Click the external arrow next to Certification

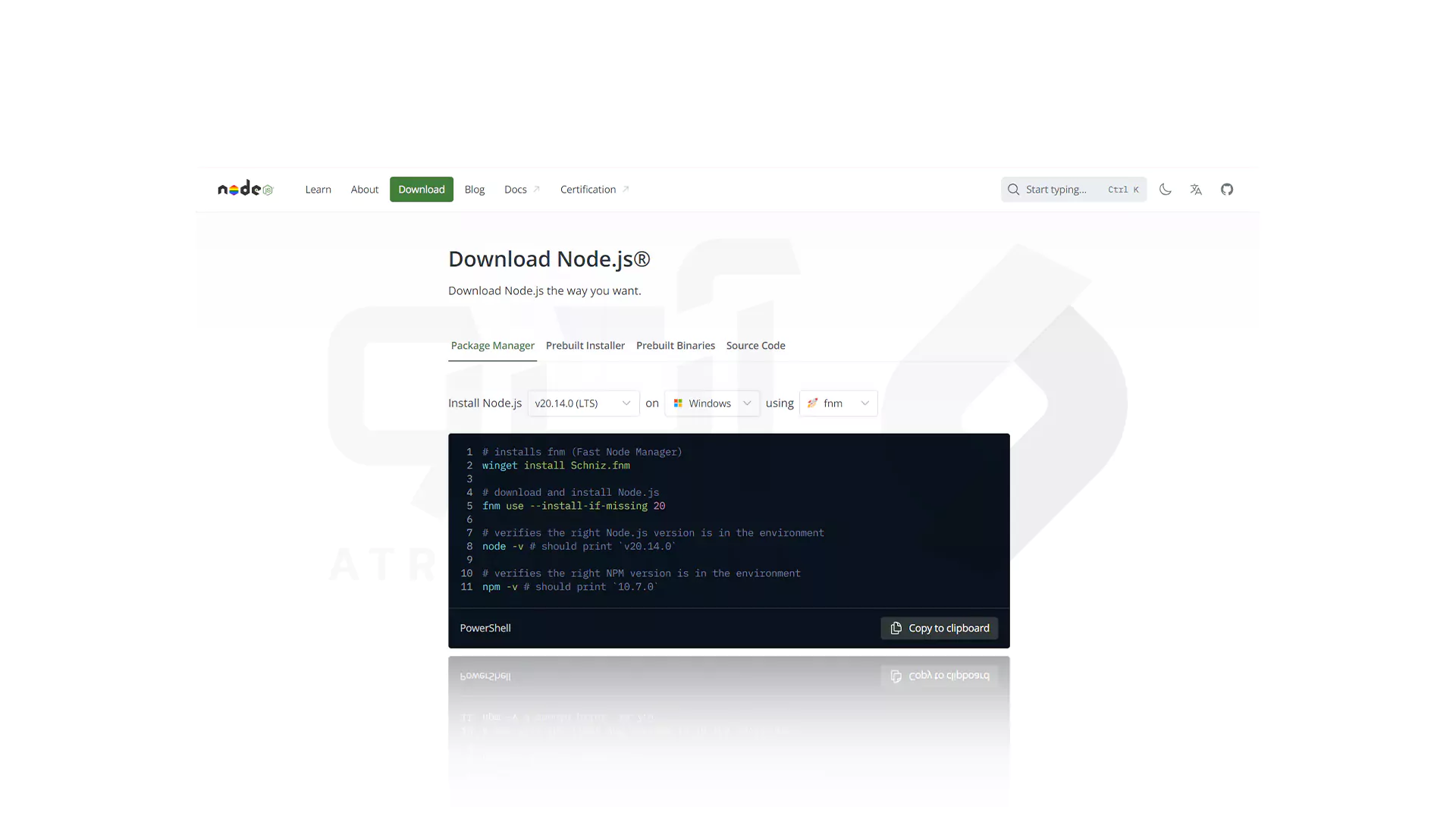pyautogui.click(x=626, y=189)
